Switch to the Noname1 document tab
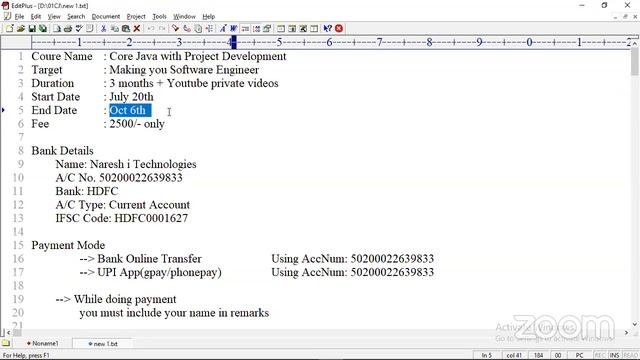Image resolution: width=640 pixels, height=360 pixels. (42, 344)
